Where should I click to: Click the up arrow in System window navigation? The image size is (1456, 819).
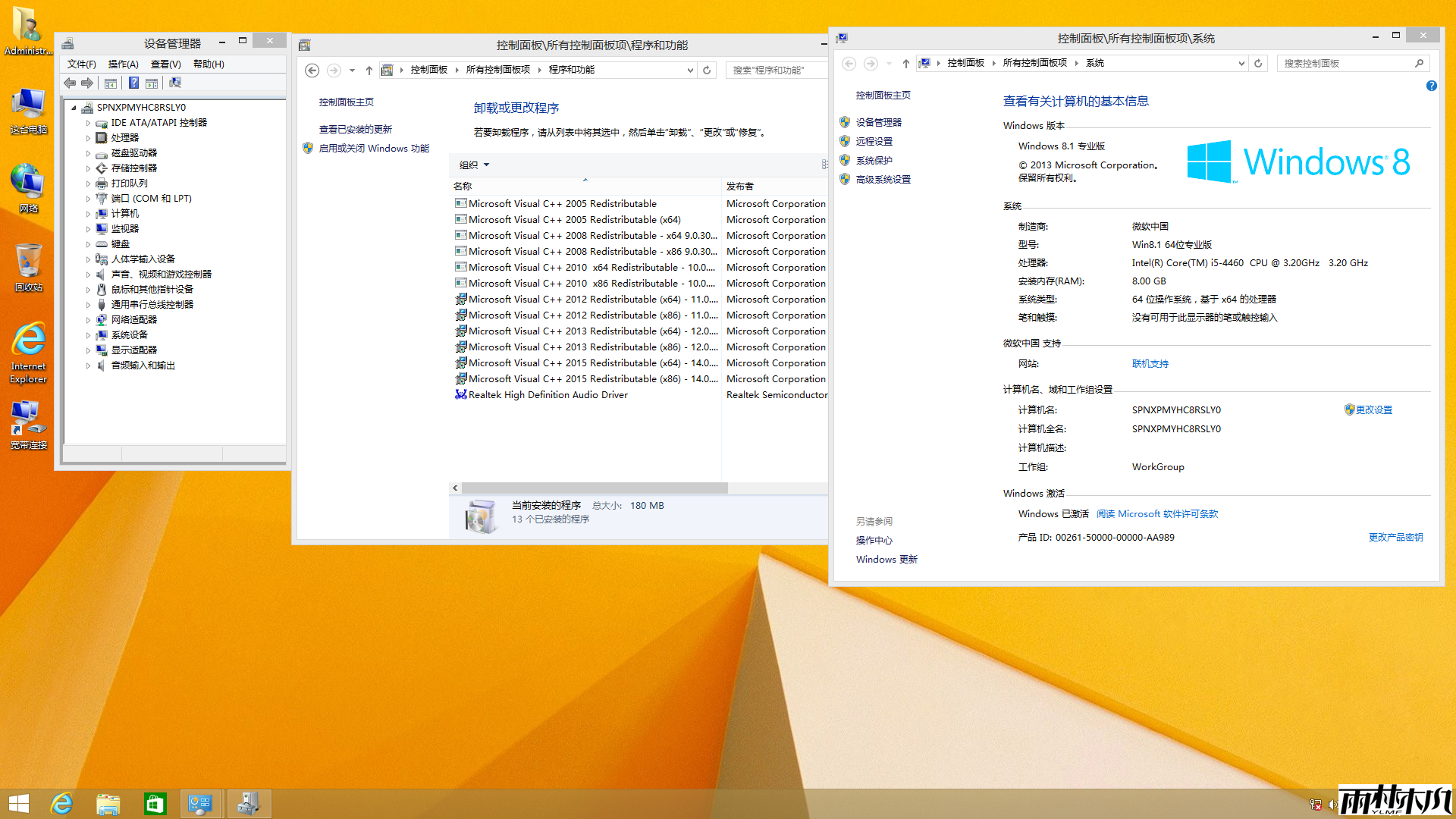point(905,63)
